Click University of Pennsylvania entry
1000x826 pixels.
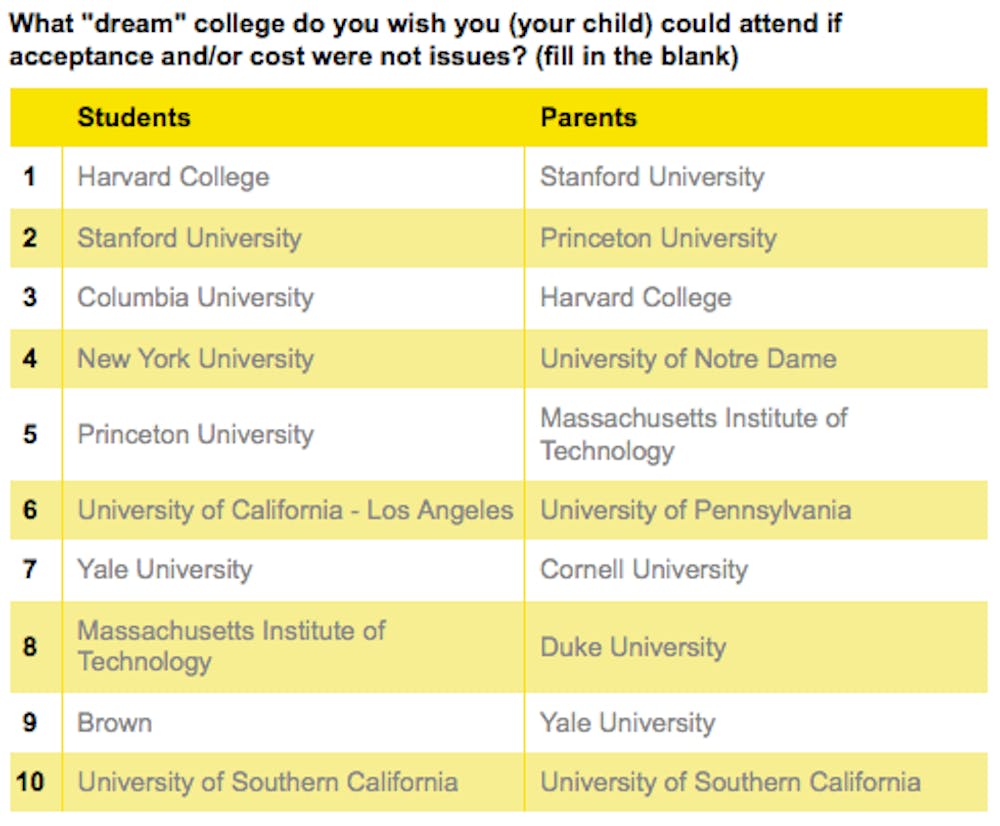pyautogui.click(x=695, y=510)
